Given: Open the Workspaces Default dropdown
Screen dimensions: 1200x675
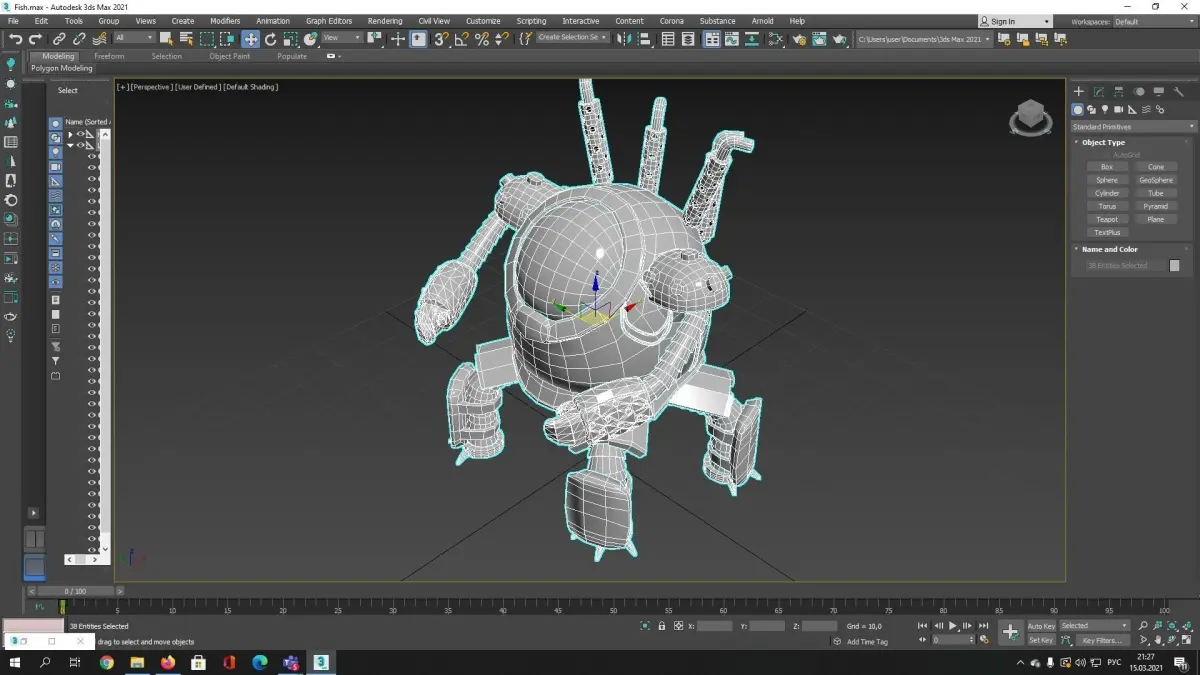Looking at the screenshot, I should (x=1154, y=21).
